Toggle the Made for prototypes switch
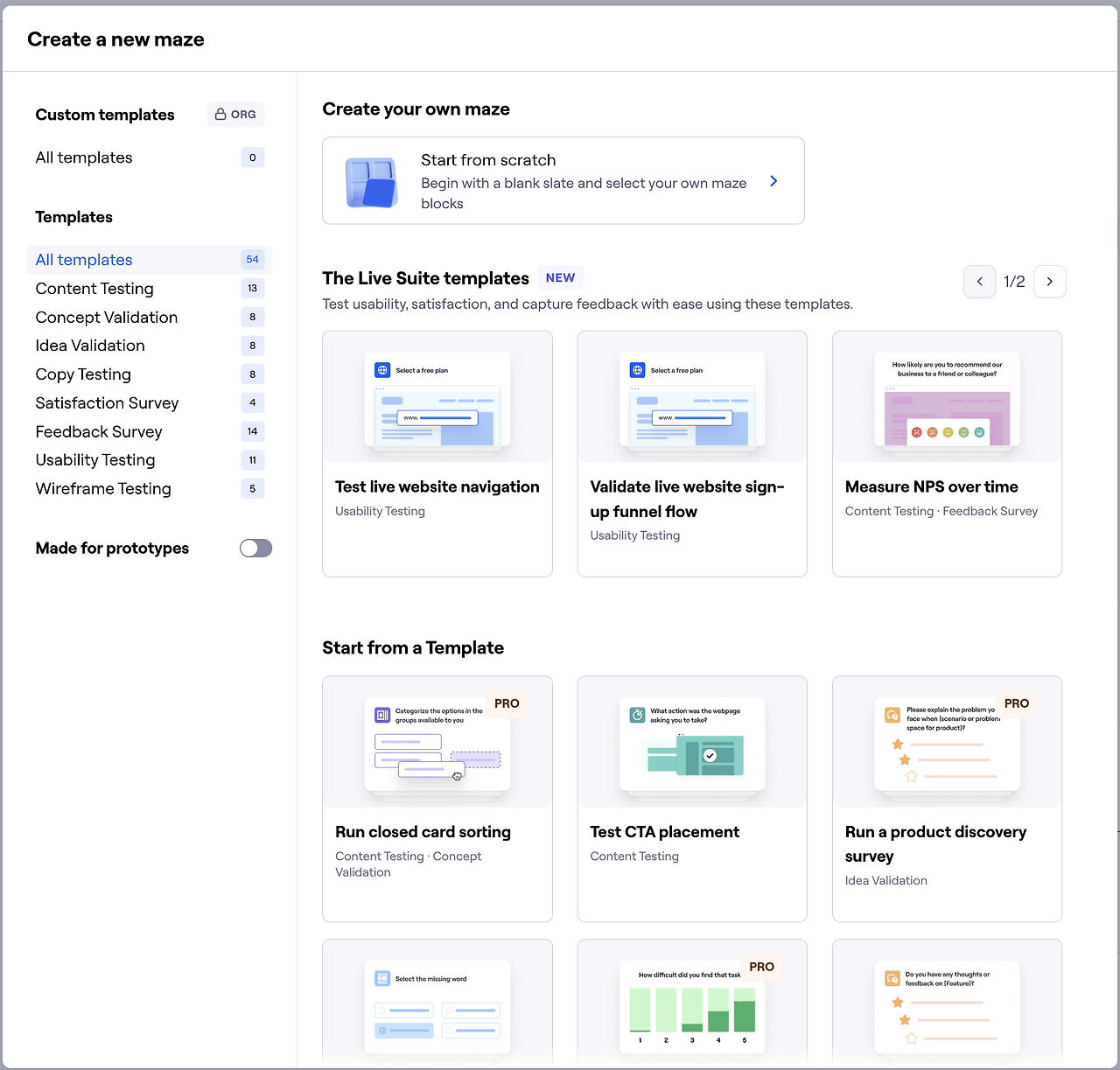The image size is (1120, 1070). 256,549
